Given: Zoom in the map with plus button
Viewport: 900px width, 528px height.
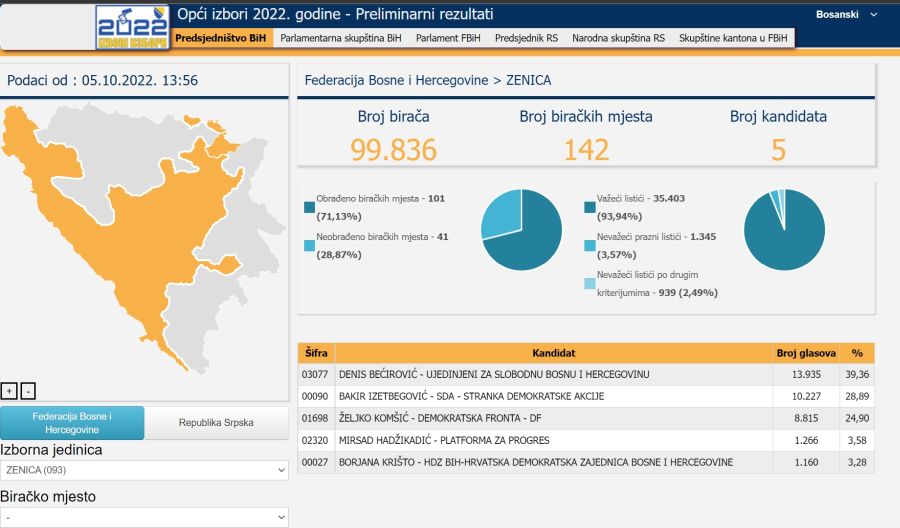Looking at the screenshot, I should pyautogui.click(x=9, y=391).
